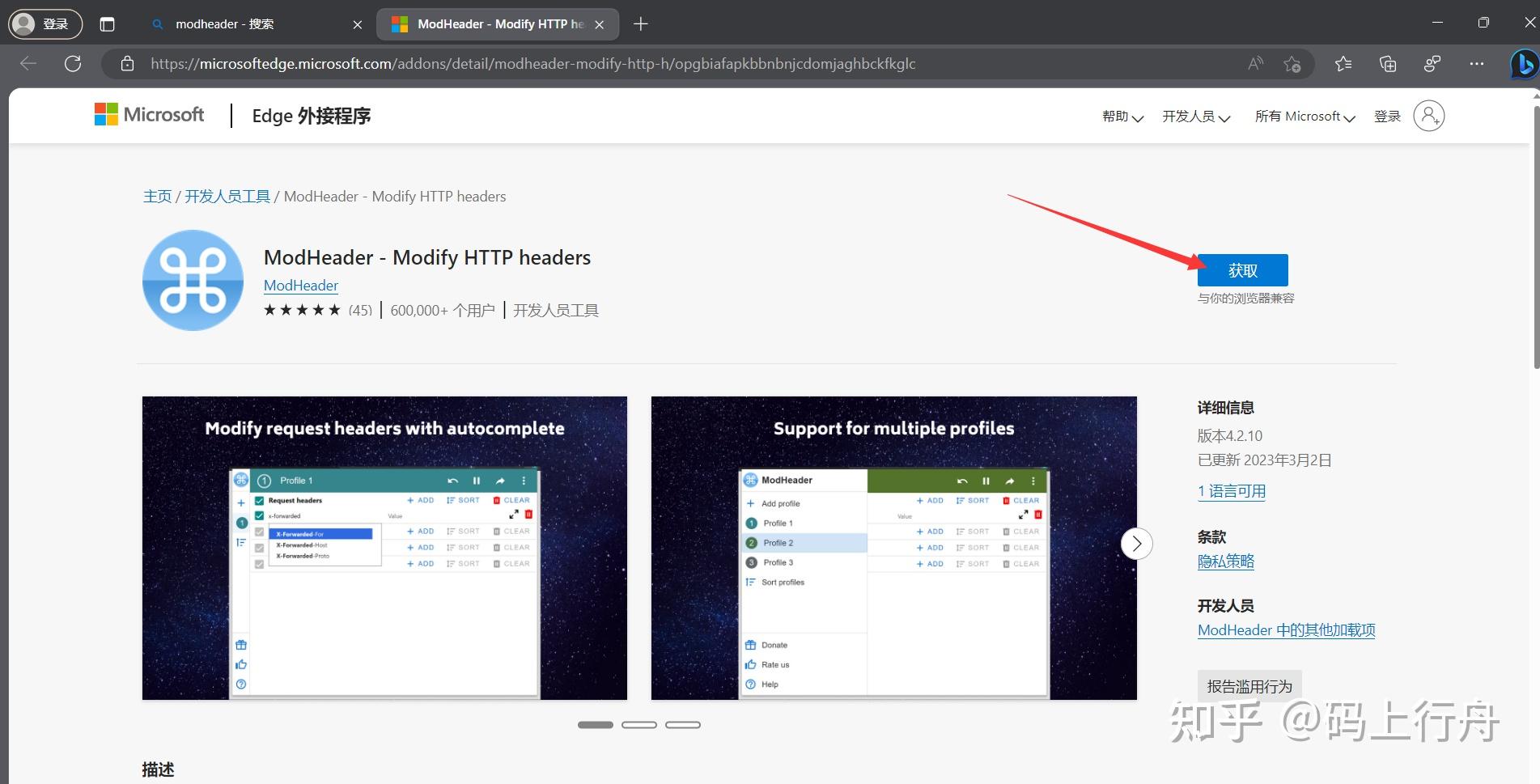Open the autocomplete screenshot thumbnail
This screenshot has height=784, width=1540.
coord(384,548)
